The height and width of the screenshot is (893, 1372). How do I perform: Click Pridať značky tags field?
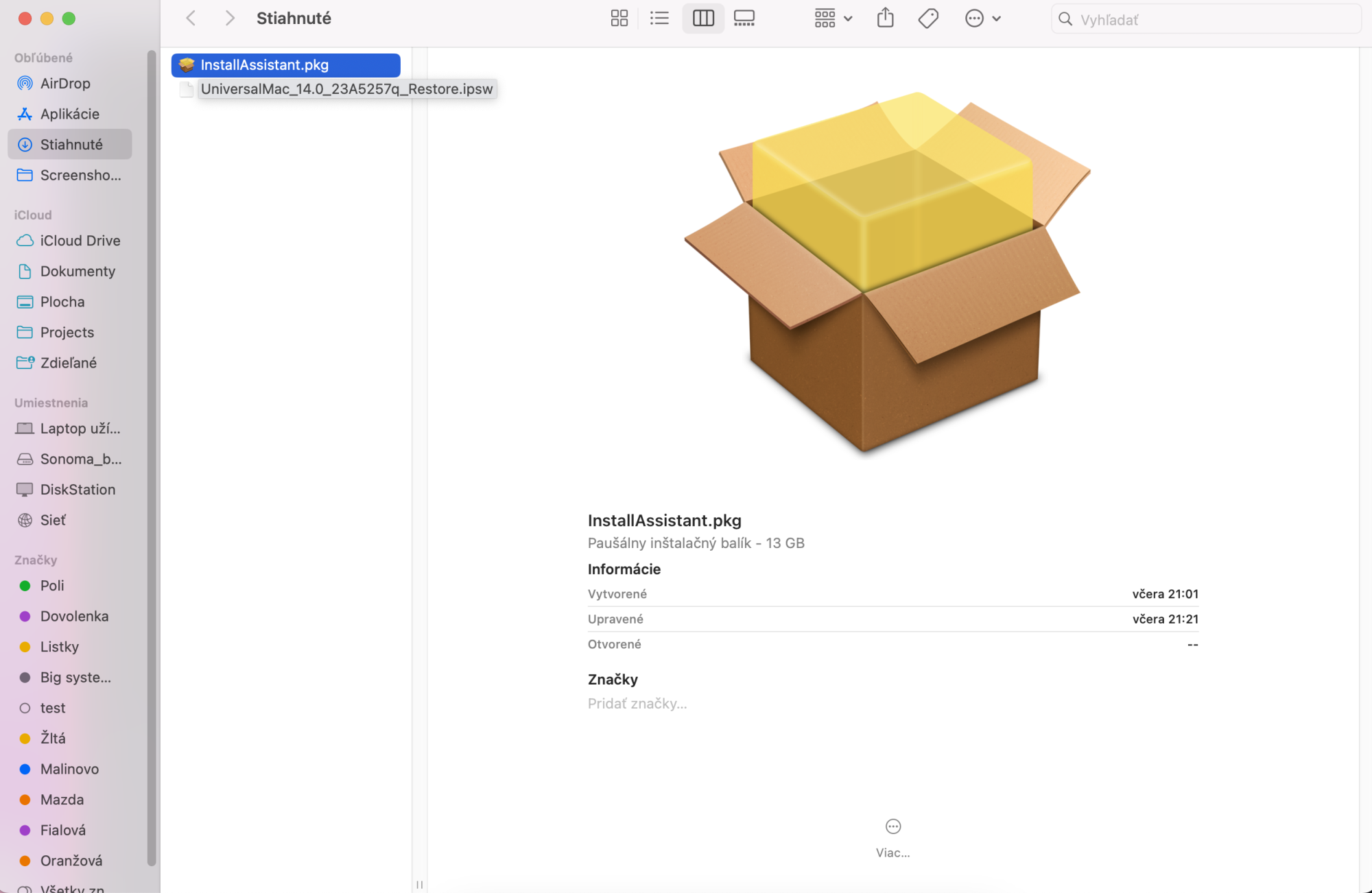pyautogui.click(x=637, y=704)
